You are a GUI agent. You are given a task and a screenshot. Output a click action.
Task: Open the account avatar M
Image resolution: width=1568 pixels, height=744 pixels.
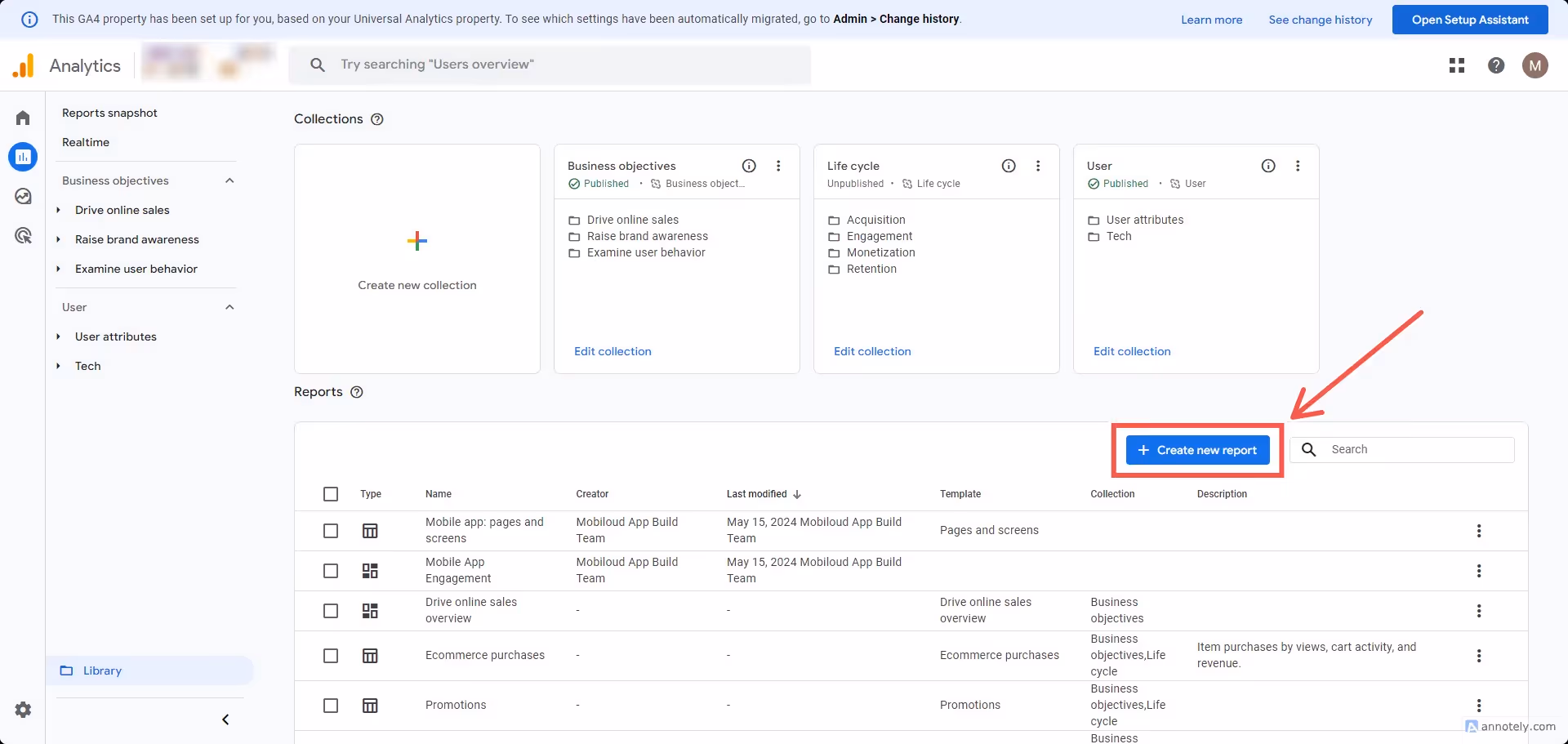pos(1535,65)
